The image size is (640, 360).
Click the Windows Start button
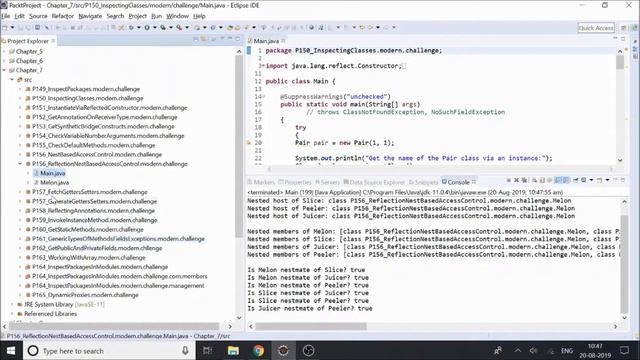click(x=11, y=351)
